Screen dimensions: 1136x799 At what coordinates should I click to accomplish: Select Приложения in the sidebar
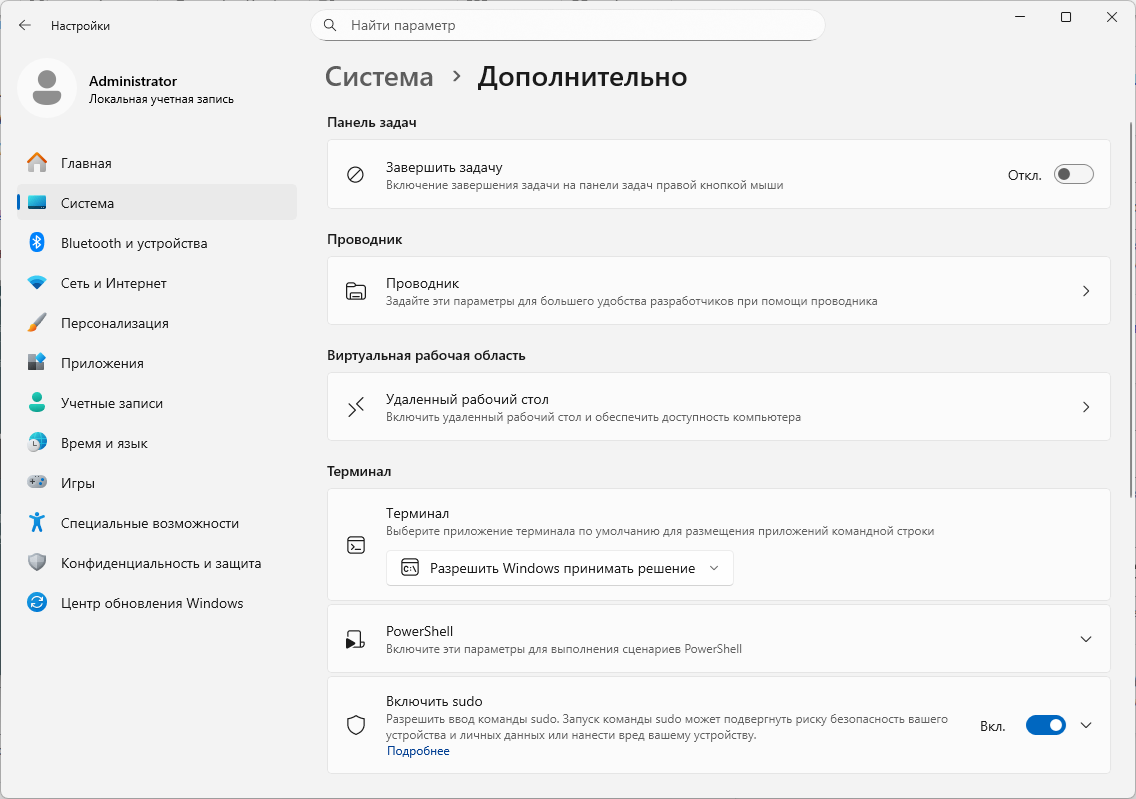(x=102, y=363)
